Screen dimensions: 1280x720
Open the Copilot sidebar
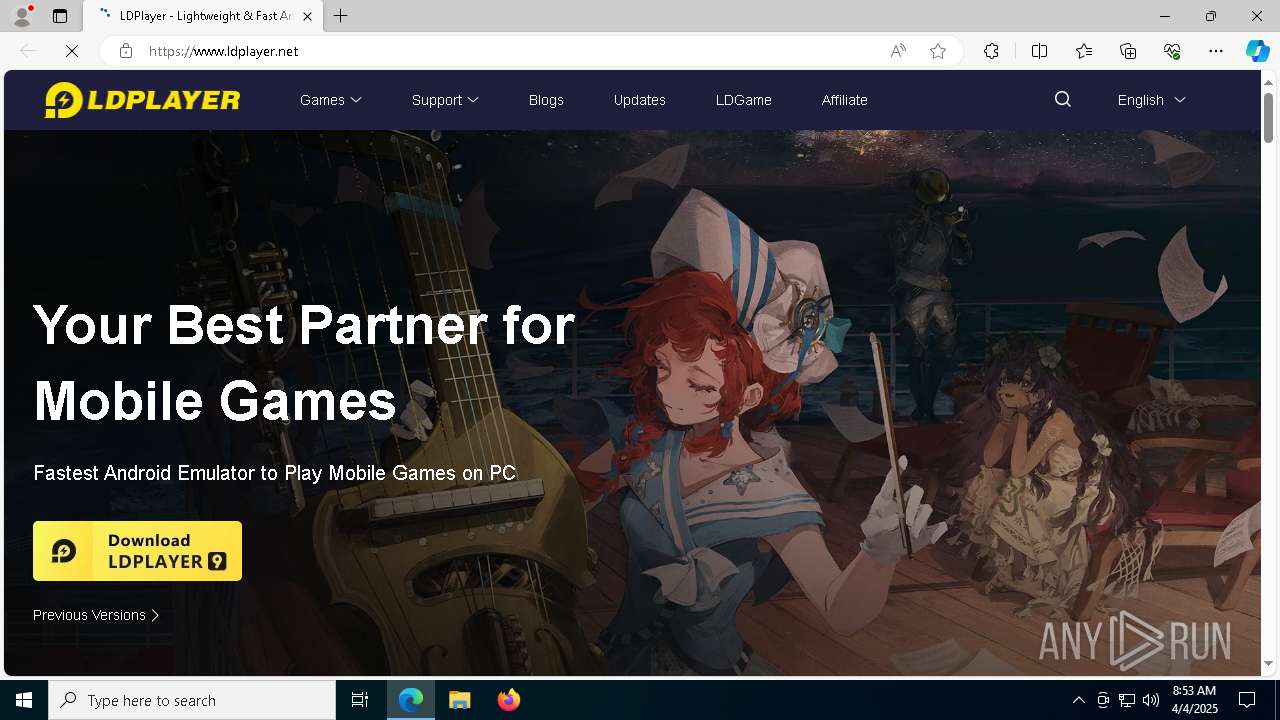[1257, 51]
